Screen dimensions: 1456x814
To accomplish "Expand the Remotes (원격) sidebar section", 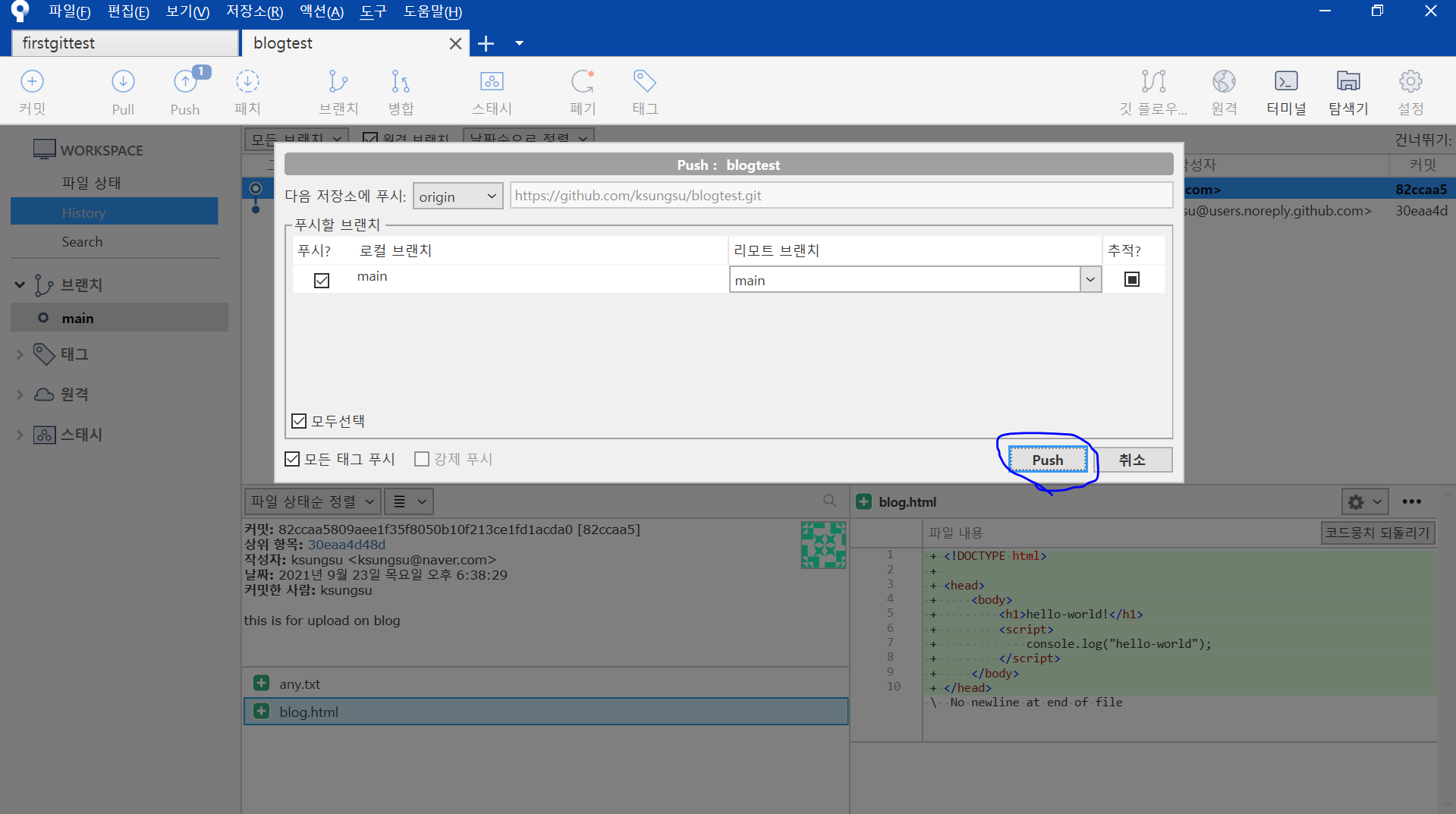I will [20, 394].
